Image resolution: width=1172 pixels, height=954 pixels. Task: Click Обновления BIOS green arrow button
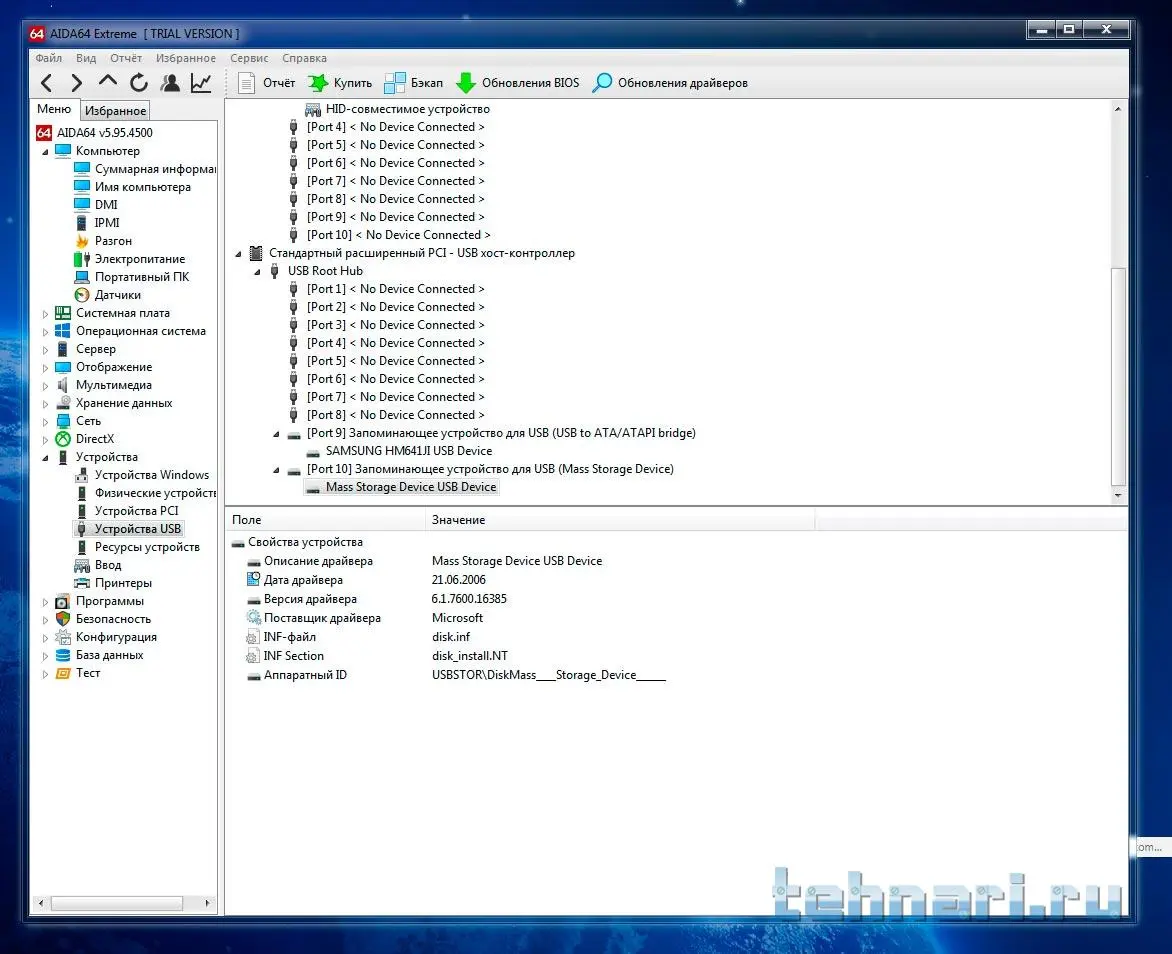coord(517,83)
